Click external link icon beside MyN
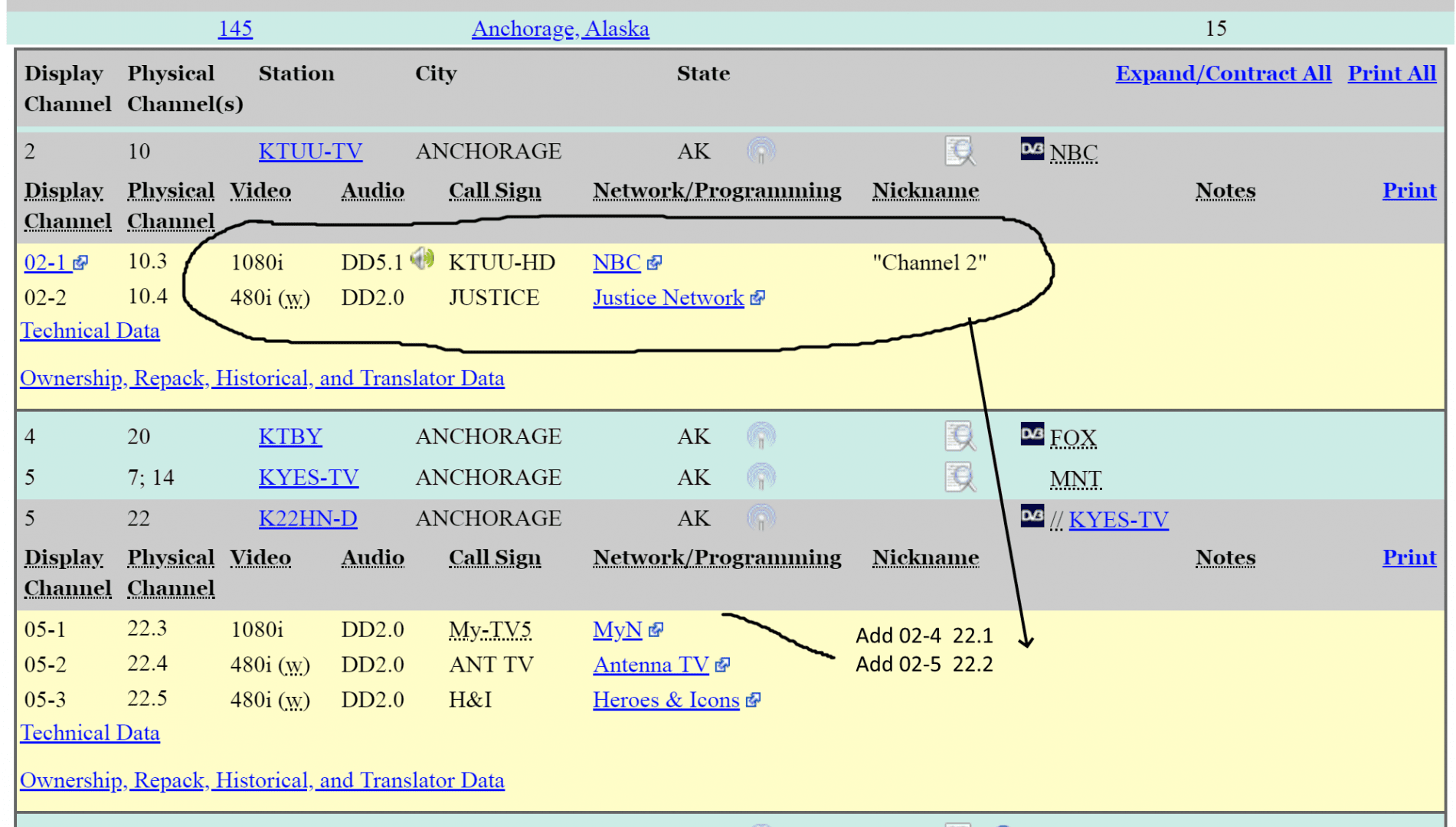The width and height of the screenshot is (1456, 827). (656, 629)
